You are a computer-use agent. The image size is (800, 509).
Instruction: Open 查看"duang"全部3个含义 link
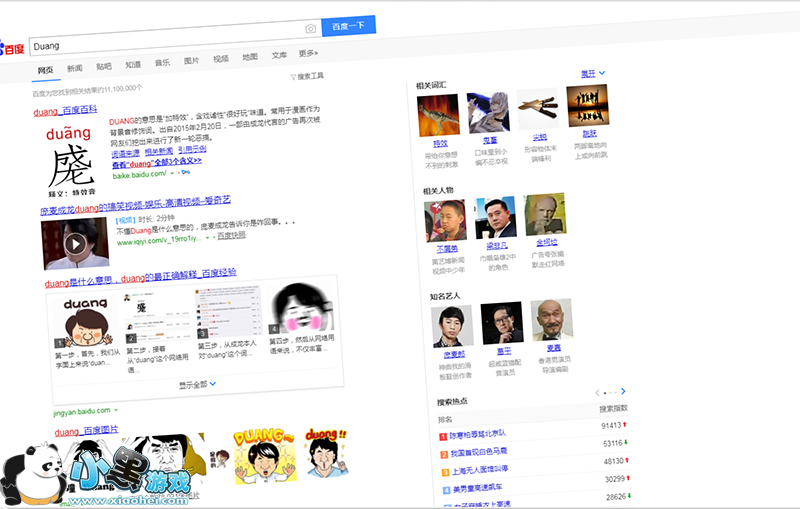point(157,162)
